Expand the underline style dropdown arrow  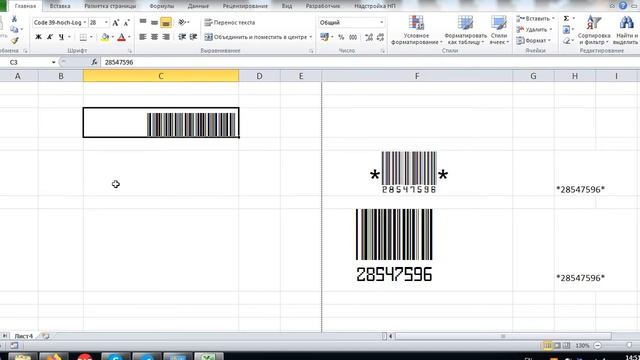69,37
